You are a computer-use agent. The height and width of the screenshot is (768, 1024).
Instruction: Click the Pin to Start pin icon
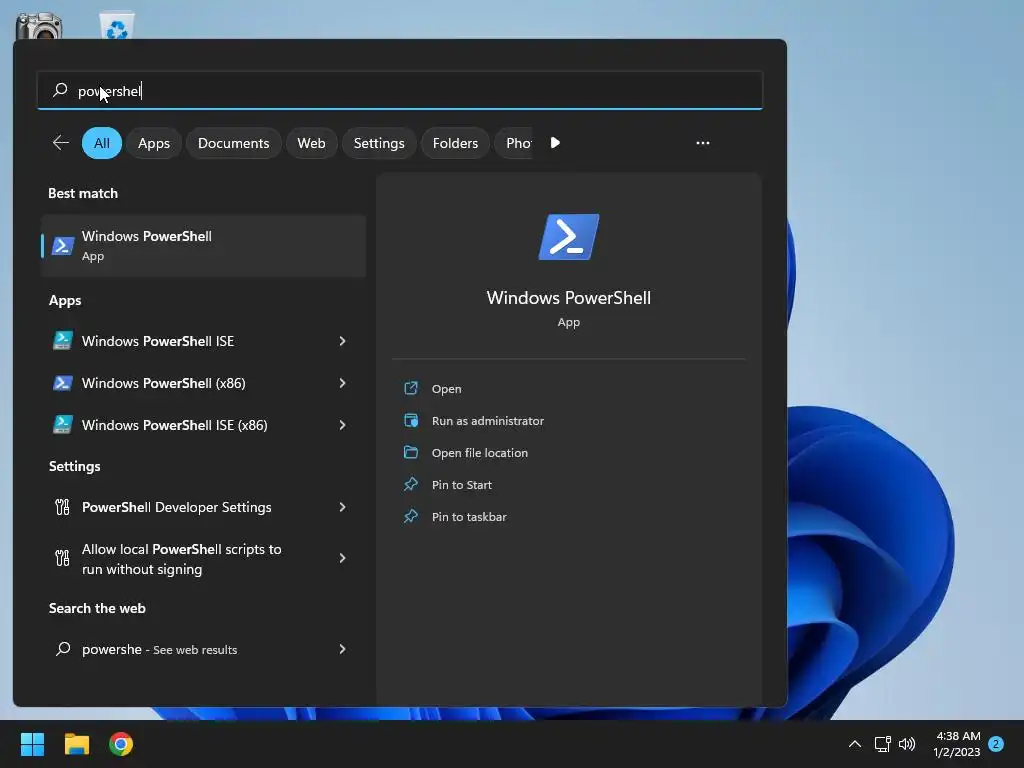point(411,484)
